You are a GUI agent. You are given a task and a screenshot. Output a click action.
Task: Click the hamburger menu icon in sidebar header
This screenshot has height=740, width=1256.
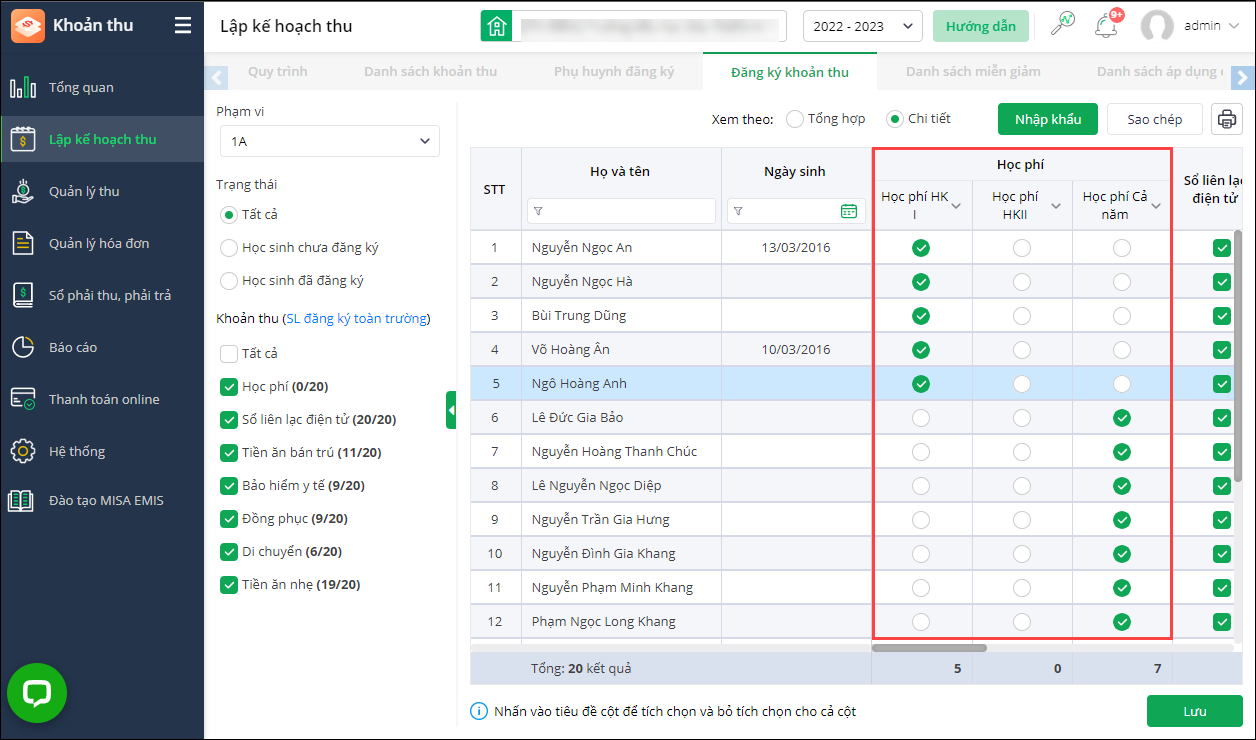point(182,26)
